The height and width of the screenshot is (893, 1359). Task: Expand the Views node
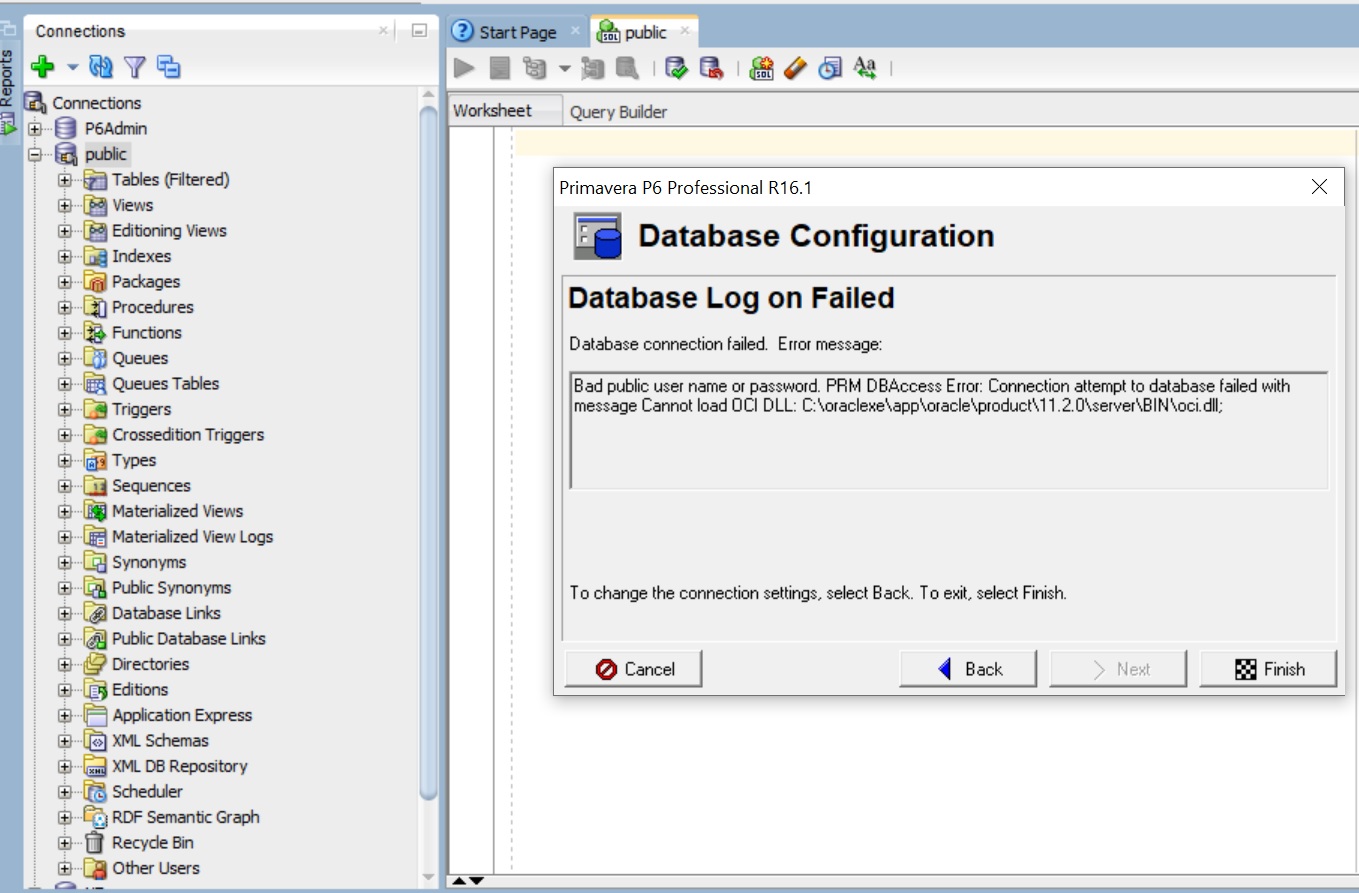pyautogui.click(x=65, y=205)
